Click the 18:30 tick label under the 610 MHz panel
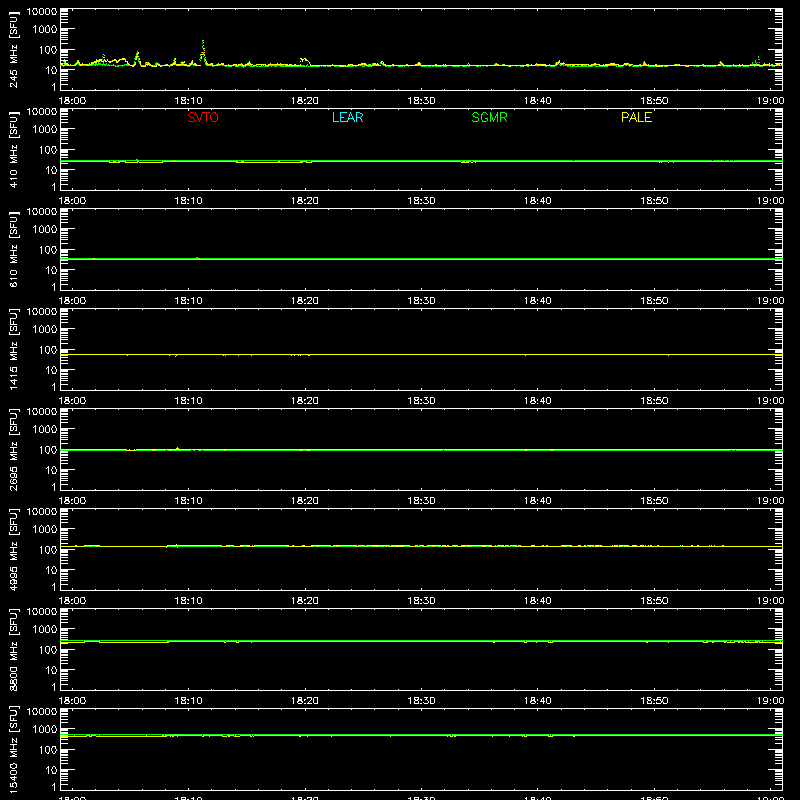This screenshot has width=800, height=800. (x=421, y=301)
